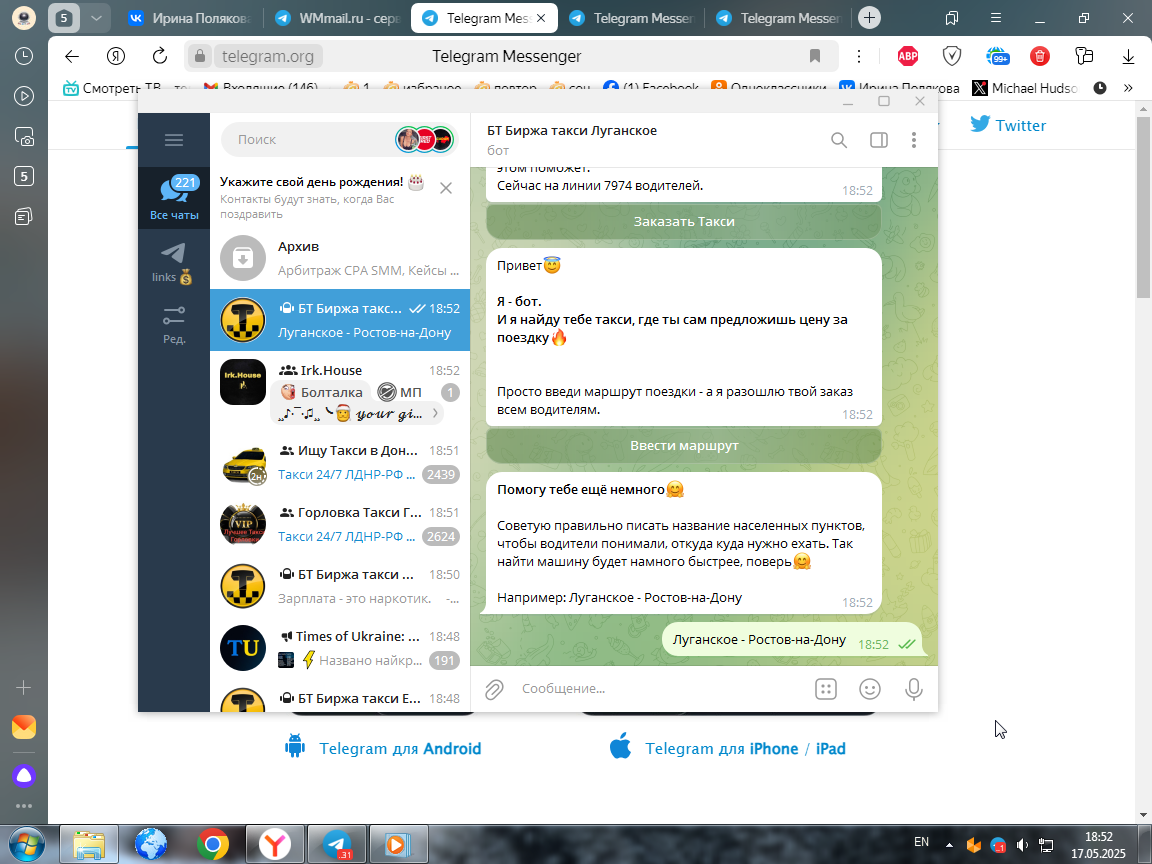Open Telegram hamburger main menu

click(x=173, y=140)
